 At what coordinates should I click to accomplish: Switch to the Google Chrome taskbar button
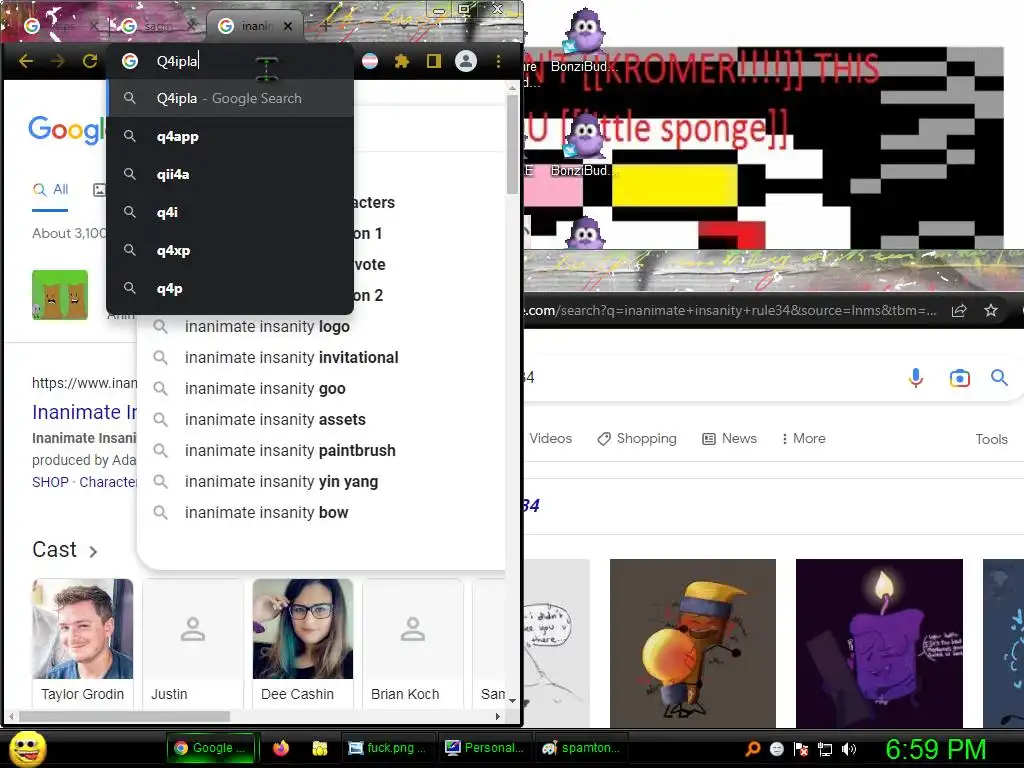coord(213,748)
